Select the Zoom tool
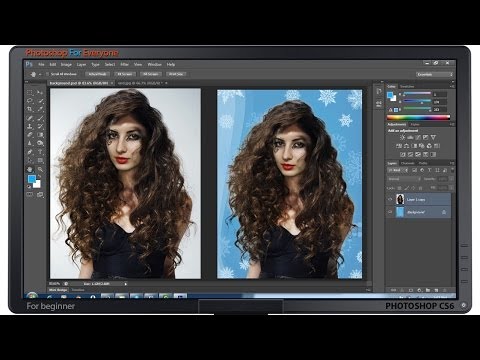Screen dimensions: 480x360 40,169
